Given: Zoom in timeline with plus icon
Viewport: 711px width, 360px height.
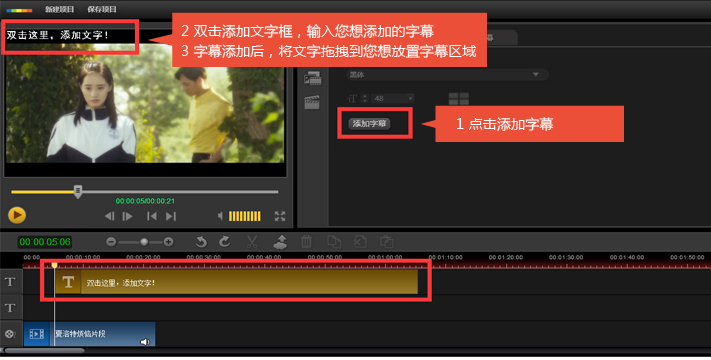Looking at the screenshot, I should (x=168, y=242).
